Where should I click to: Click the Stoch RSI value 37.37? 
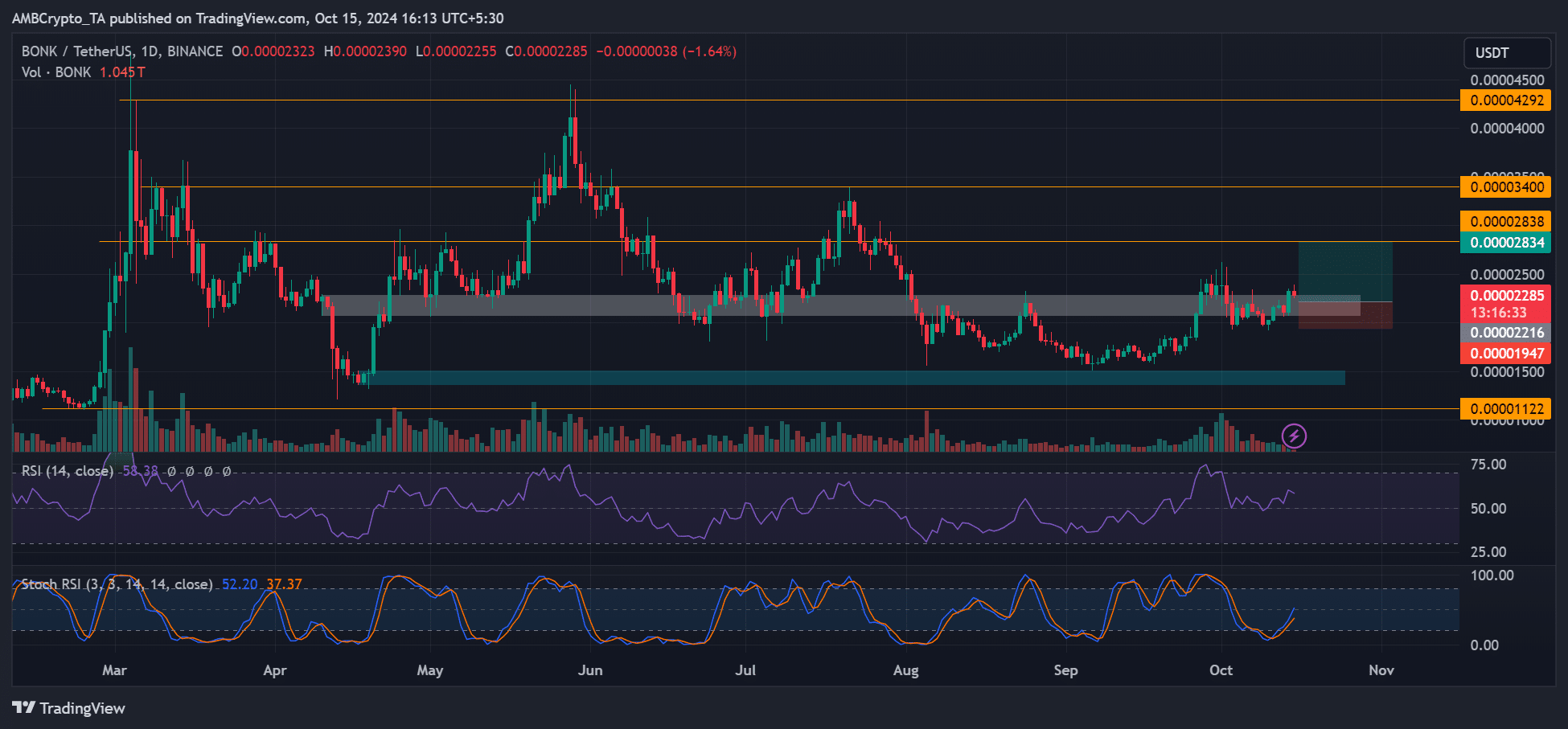click(284, 584)
